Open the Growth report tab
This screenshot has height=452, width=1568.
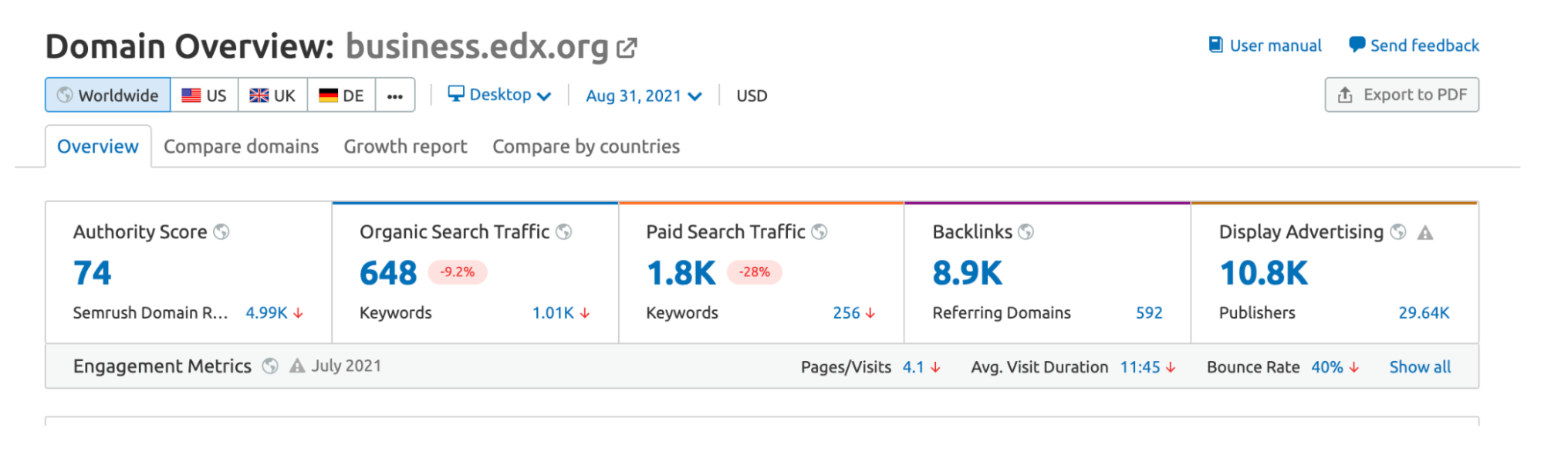coord(405,147)
